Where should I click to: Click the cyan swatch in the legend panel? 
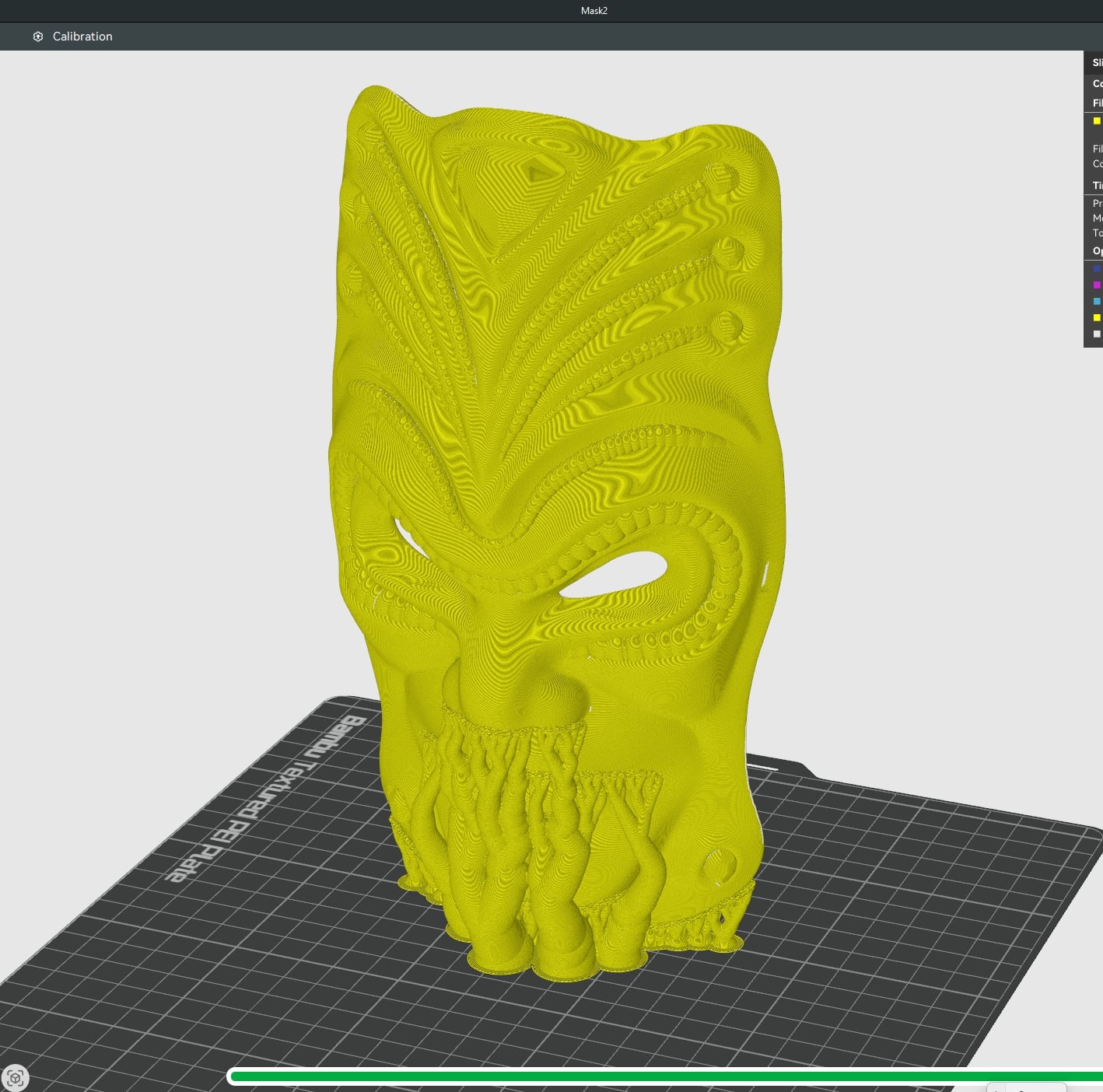click(1097, 301)
